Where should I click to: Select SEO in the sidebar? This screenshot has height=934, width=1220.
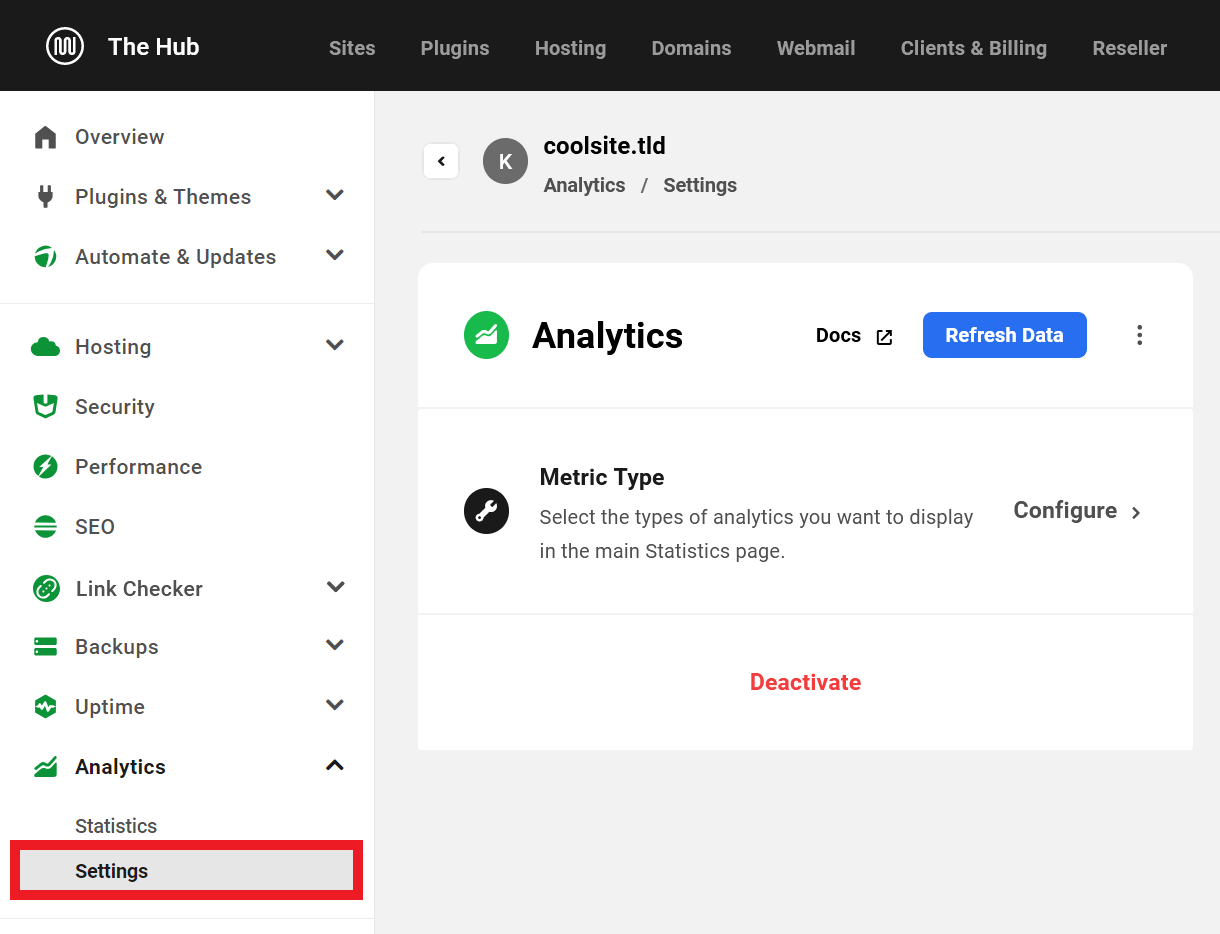[x=95, y=527]
